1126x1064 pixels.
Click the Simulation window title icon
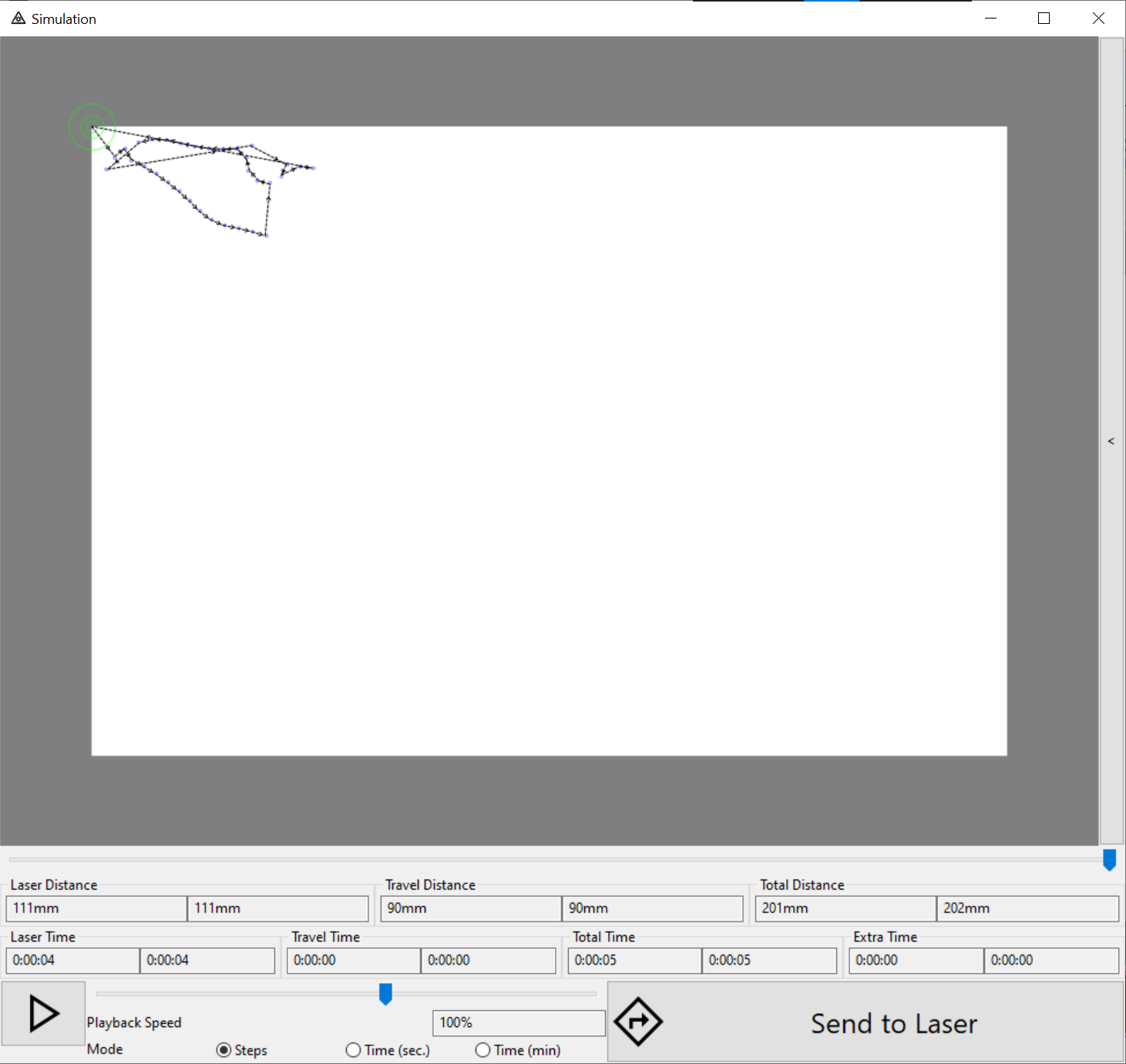click(x=18, y=18)
